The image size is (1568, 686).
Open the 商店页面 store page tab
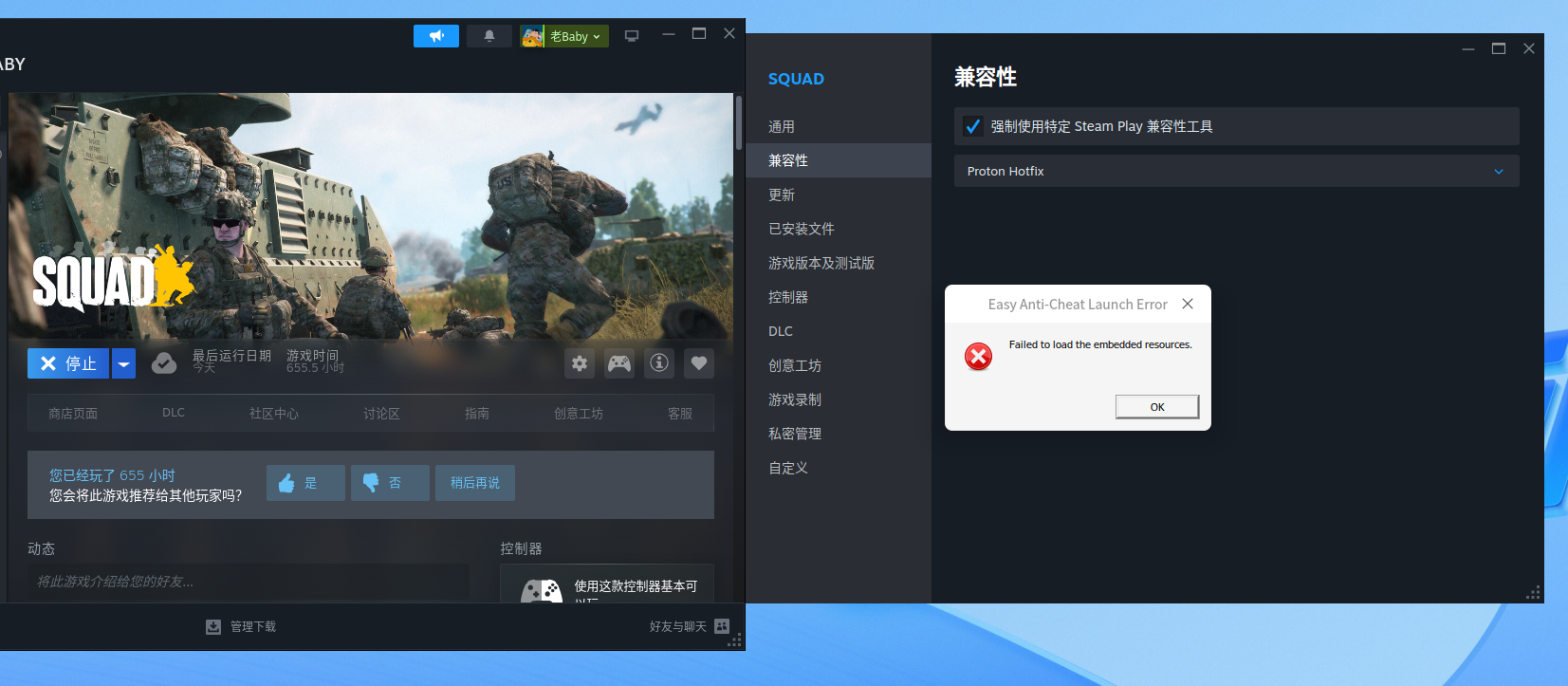click(73, 414)
